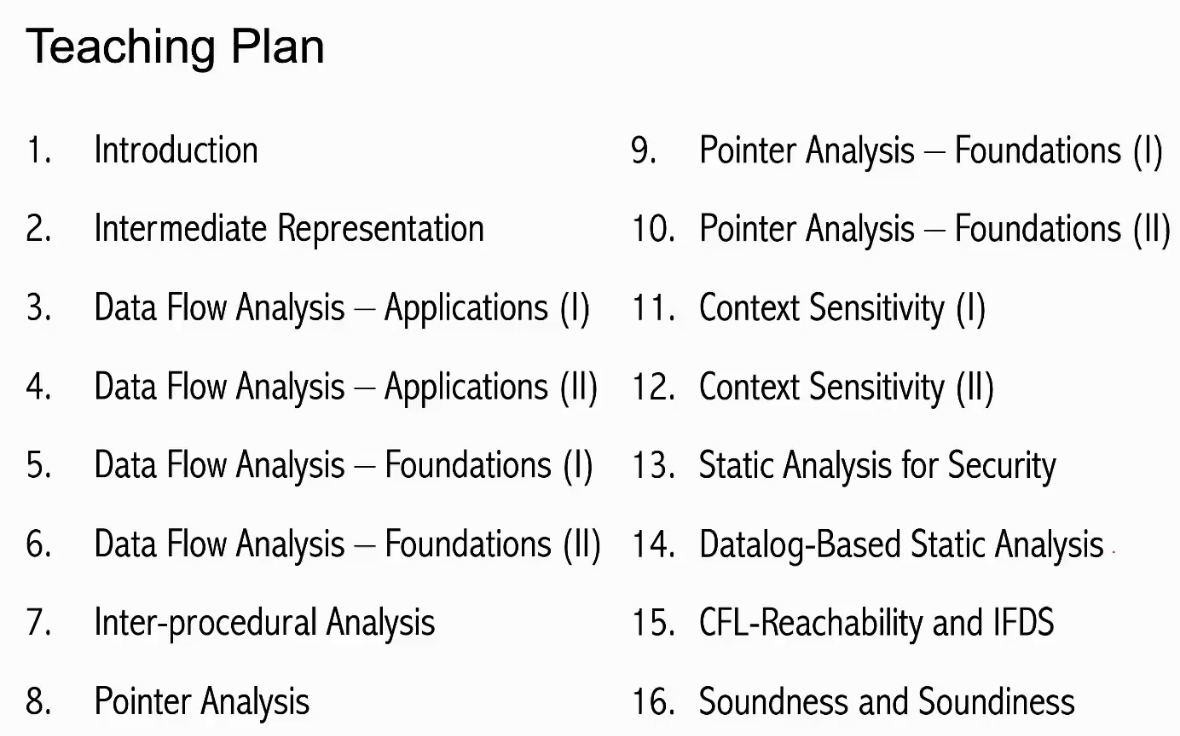The image size is (1180, 736).
Task: Click the red dot after Datalog-Based Static Analysis
Action: point(1113,552)
